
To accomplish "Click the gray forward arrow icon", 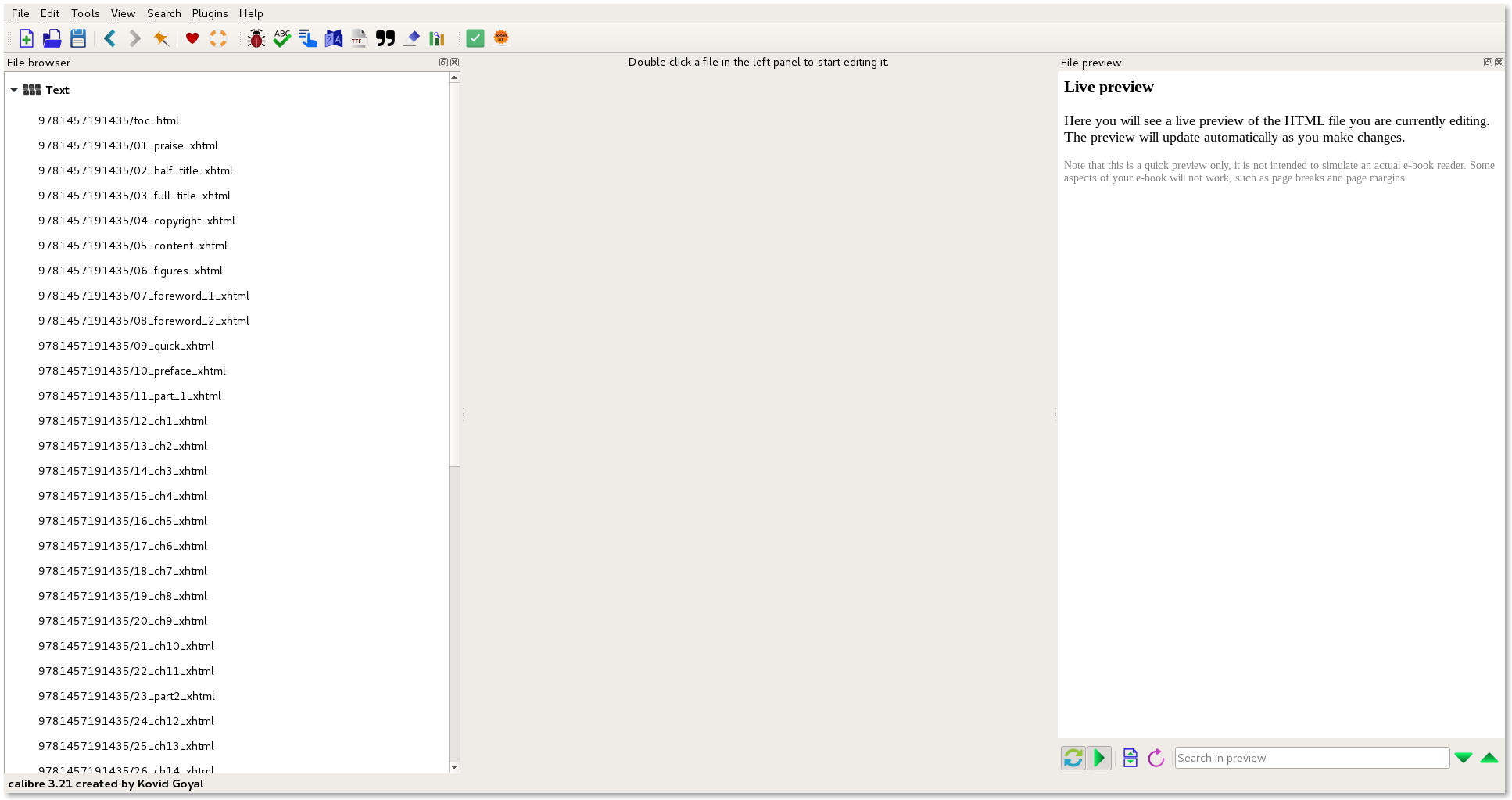I will (x=135, y=38).
